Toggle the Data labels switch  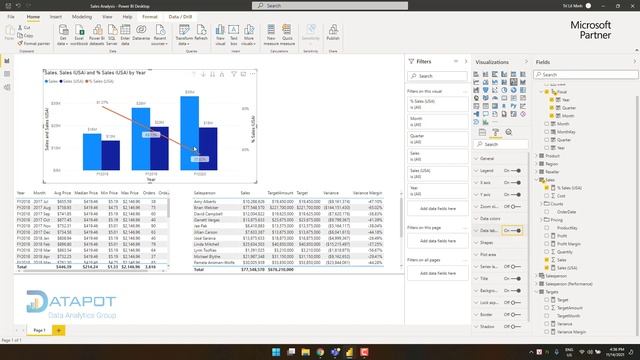(x=516, y=231)
